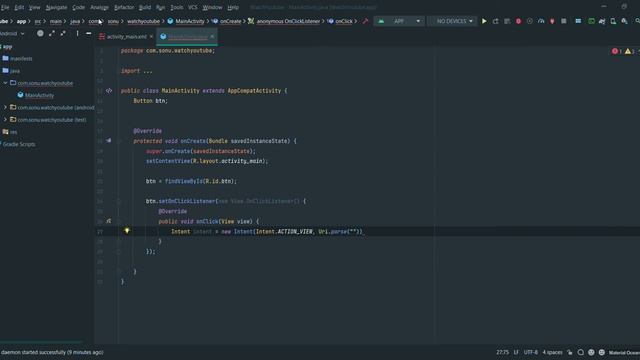
Task: Close the MainActivity.java tab
Action: (x=212, y=37)
